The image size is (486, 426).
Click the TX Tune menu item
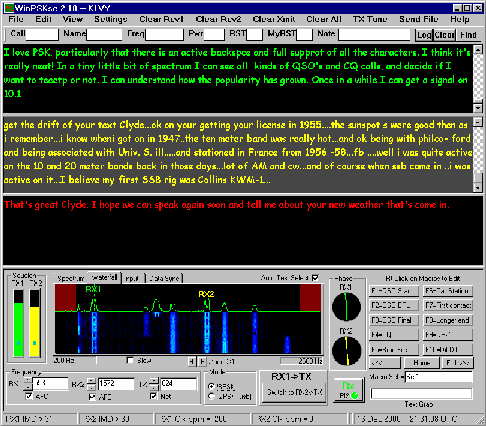coord(370,19)
